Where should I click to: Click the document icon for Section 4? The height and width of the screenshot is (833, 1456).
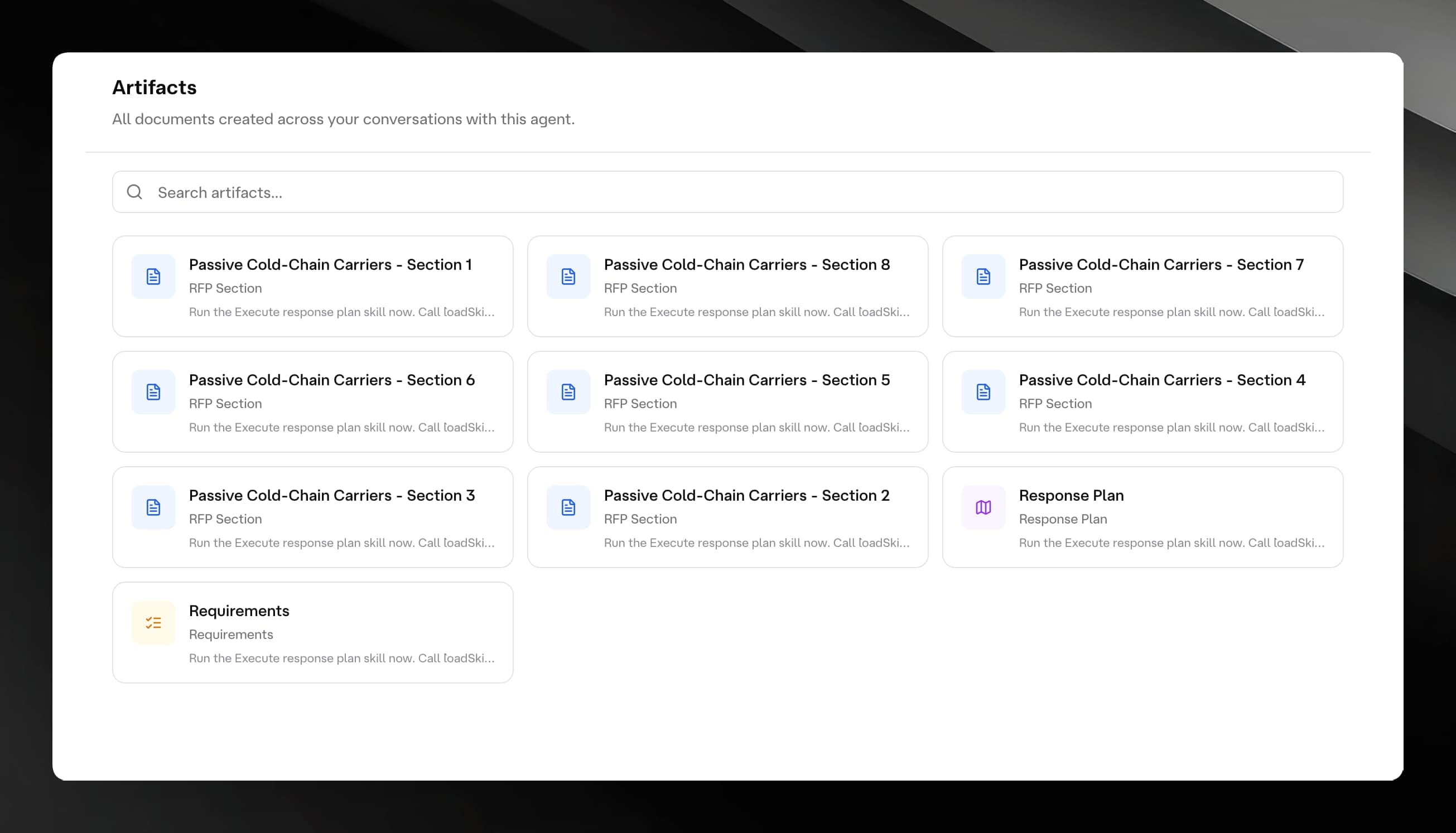[983, 392]
